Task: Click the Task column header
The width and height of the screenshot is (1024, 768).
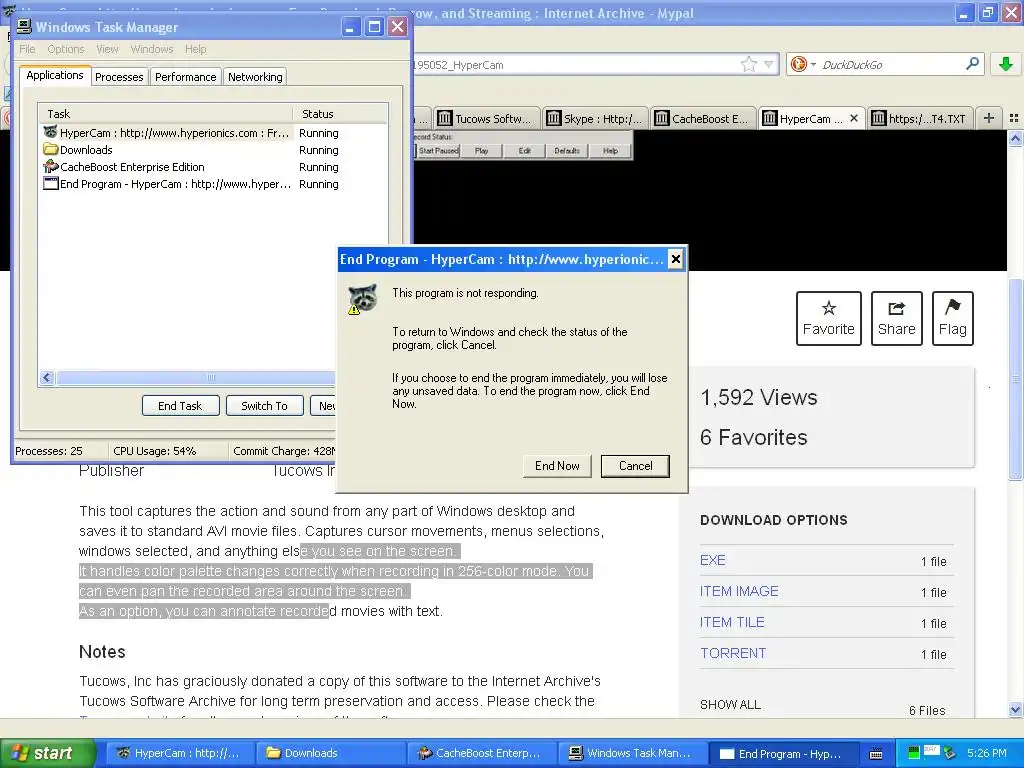Action: [x=165, y=114]
